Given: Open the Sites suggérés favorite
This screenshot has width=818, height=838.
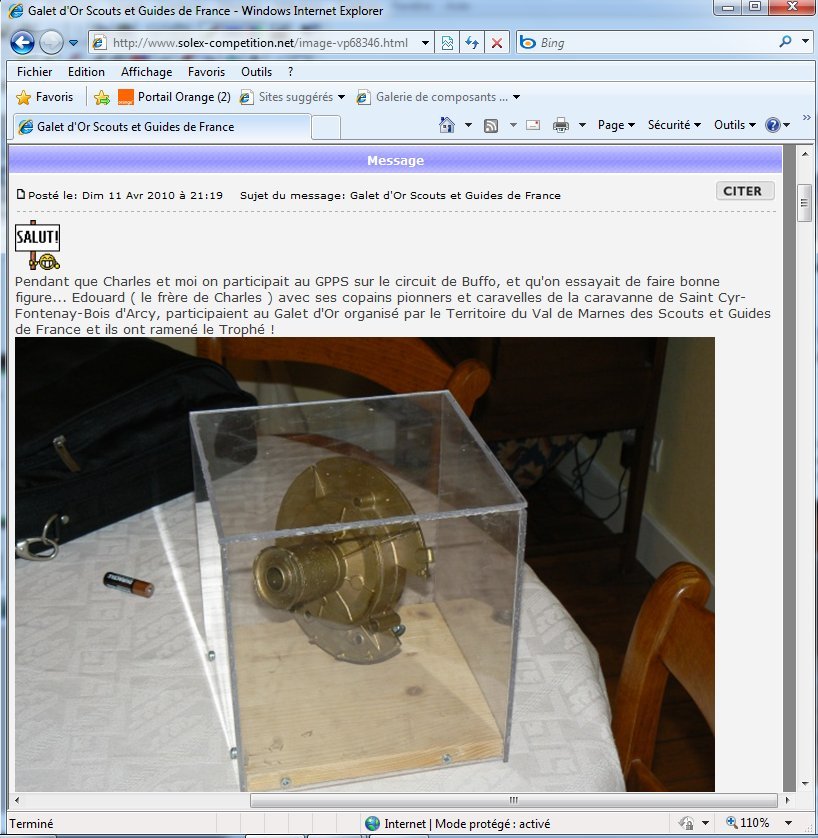Looking at the screenshot, I should (286, 97).
